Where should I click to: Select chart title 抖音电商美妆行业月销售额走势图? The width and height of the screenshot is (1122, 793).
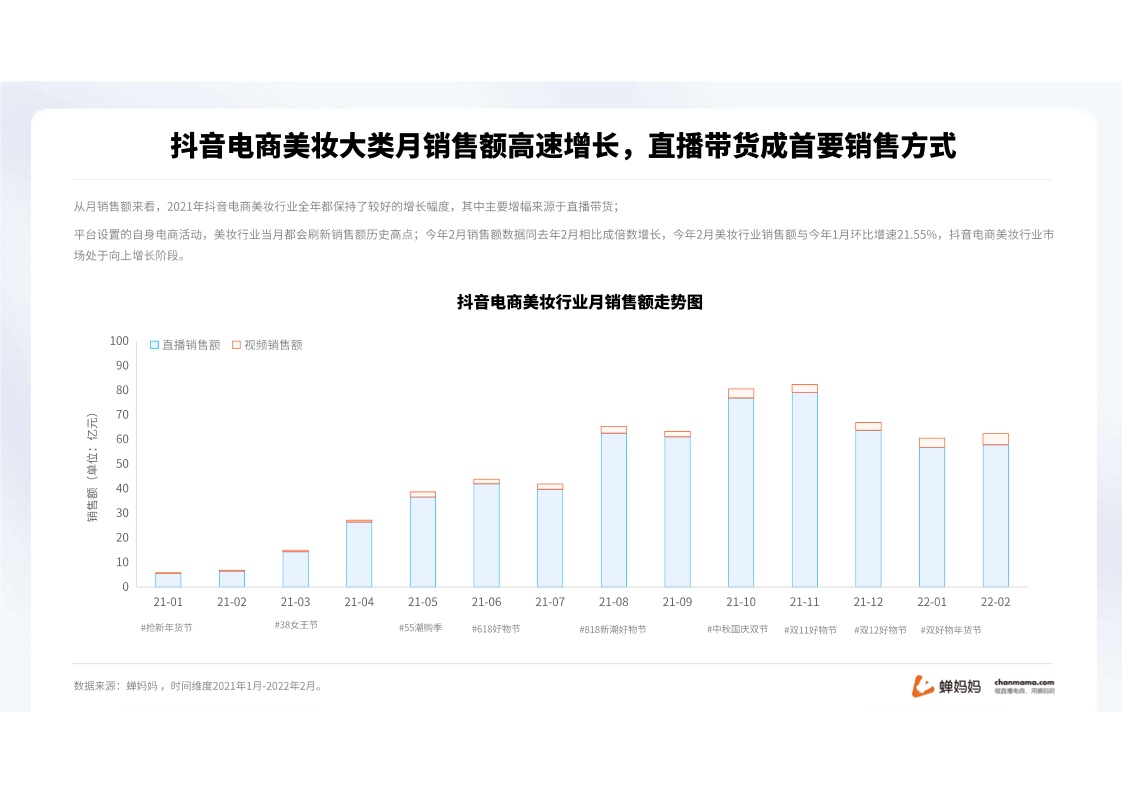(x=580, y=302)
